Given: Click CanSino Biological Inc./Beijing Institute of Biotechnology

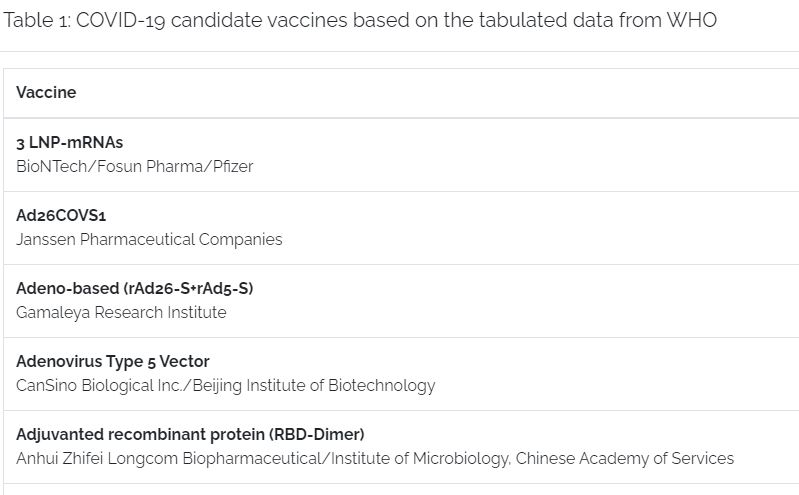Looking at the screenshot, I should (226, 385).
